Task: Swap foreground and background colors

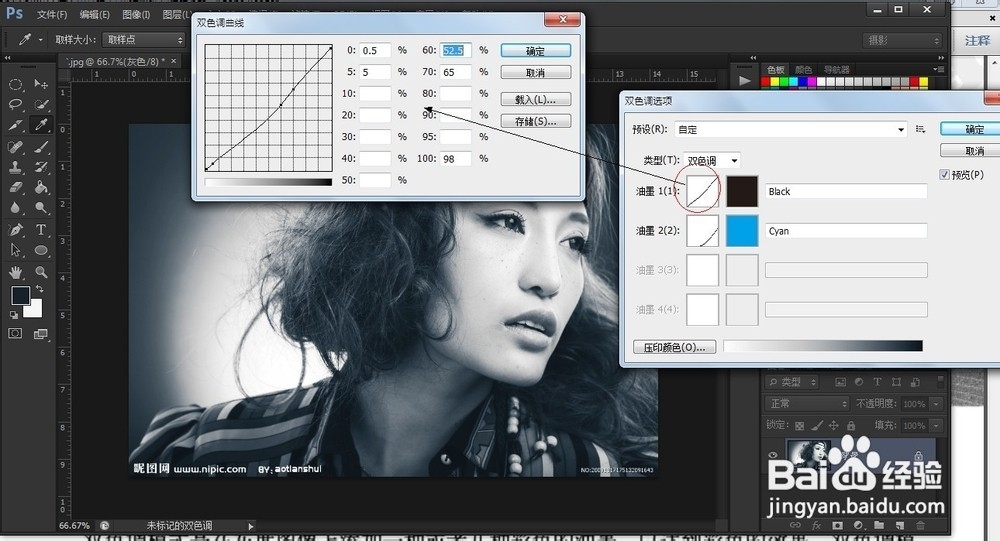Action: (40, 289)
